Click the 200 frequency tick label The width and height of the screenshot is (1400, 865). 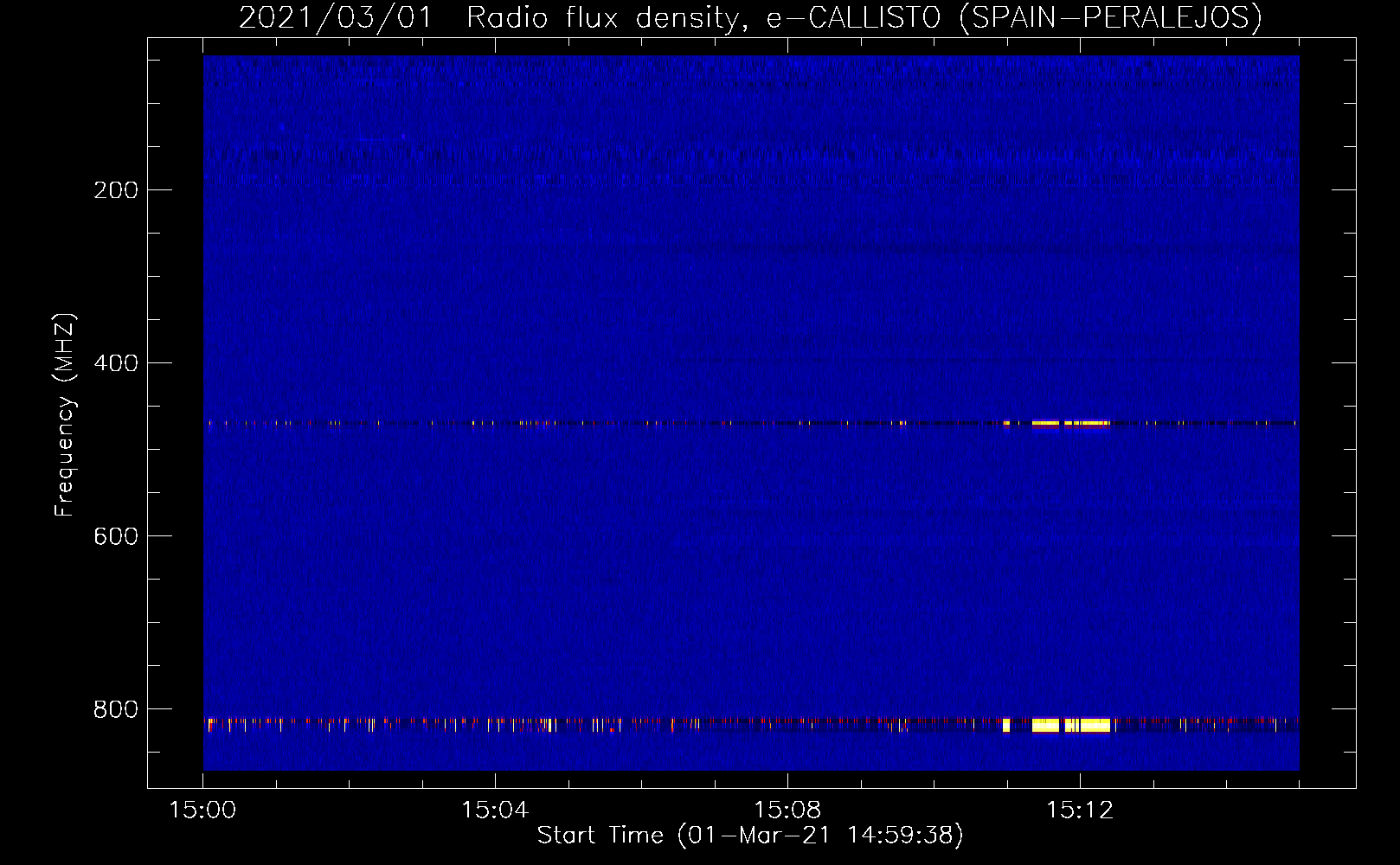116,190
